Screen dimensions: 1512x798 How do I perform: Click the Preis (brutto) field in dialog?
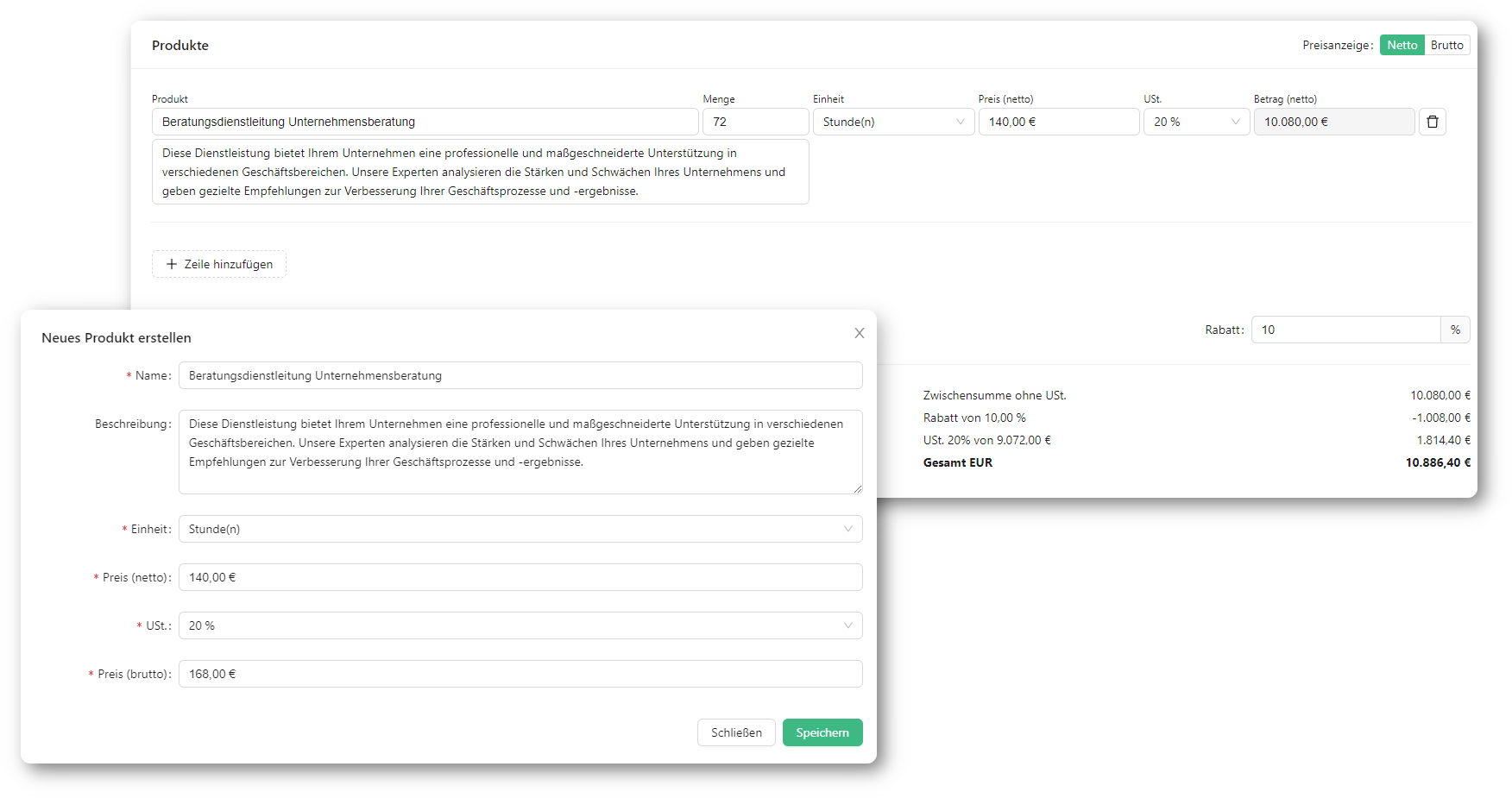(520, 674)
